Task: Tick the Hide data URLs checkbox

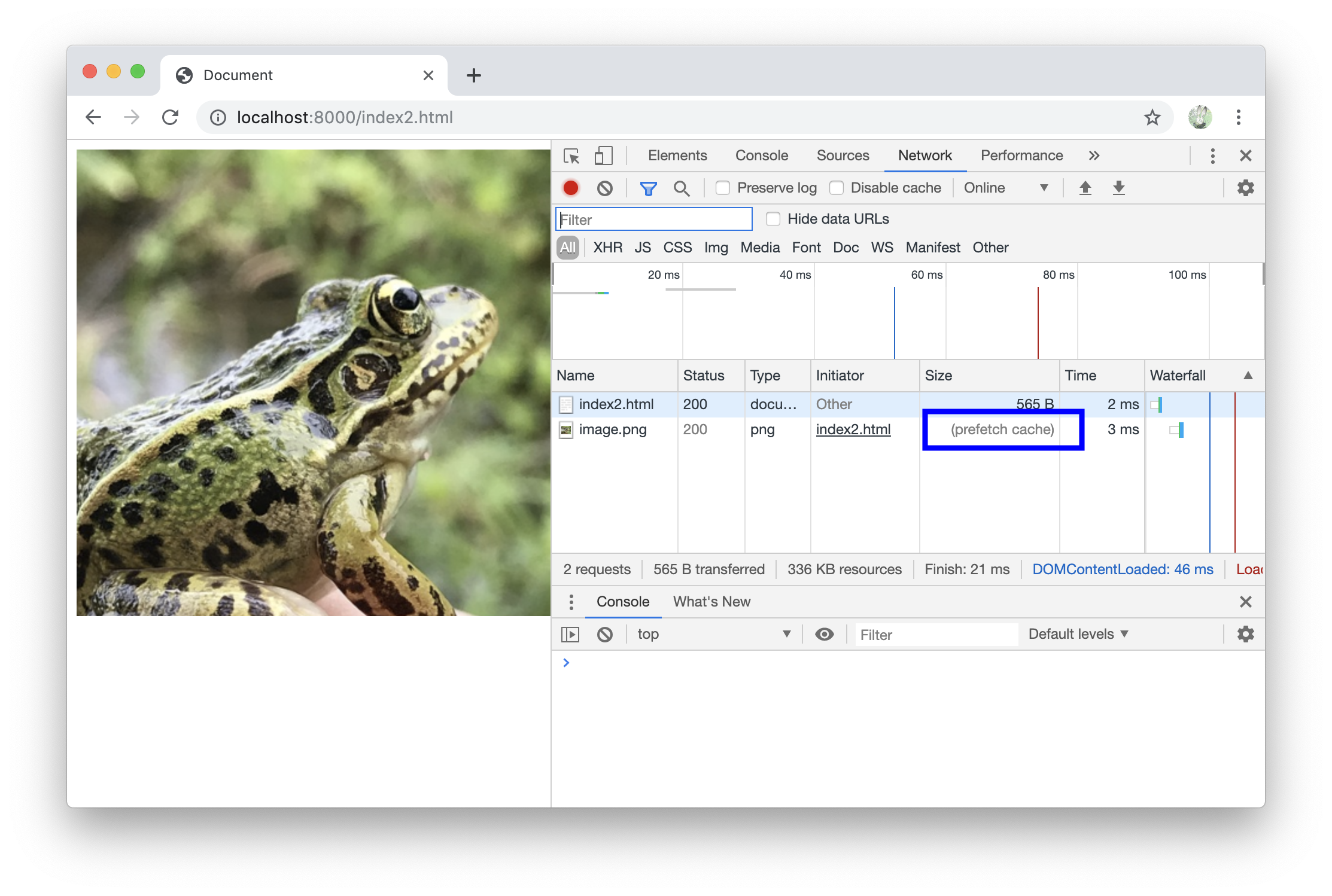Action: [x=773, y=220]
